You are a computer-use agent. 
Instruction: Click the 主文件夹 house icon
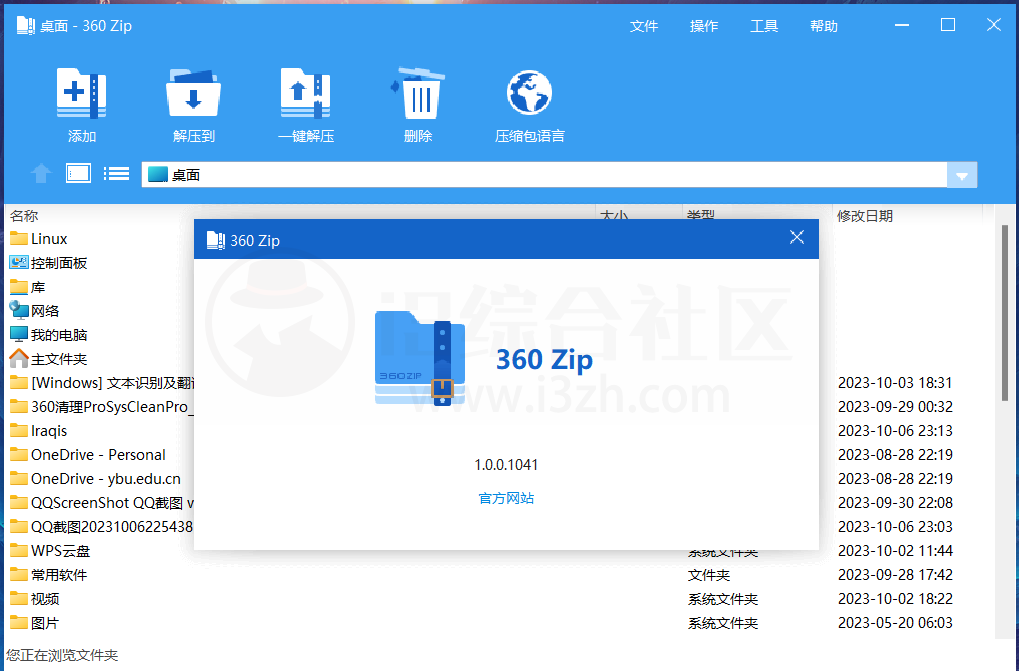click(x=19, y=358)
